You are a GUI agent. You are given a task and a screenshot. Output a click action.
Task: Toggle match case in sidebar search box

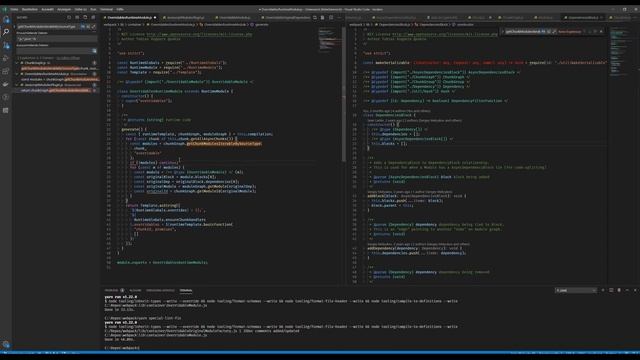83,27
